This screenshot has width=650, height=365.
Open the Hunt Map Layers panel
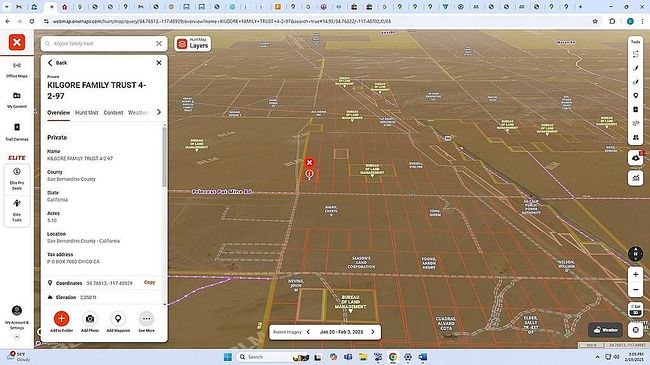193,44
